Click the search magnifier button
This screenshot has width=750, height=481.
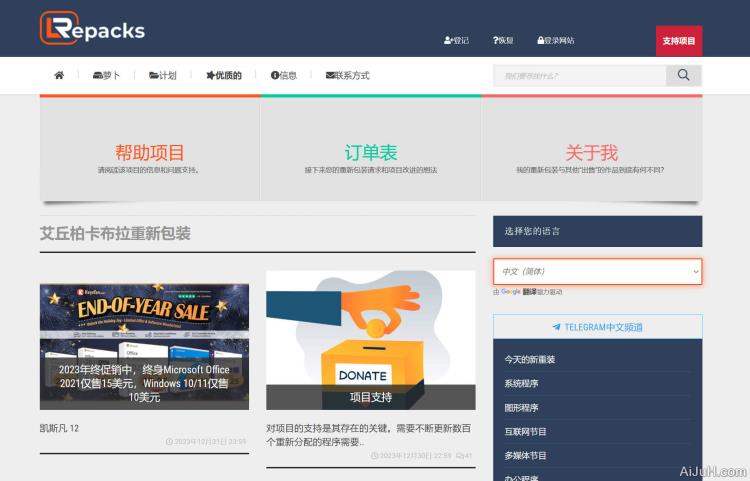pos(683,75)
